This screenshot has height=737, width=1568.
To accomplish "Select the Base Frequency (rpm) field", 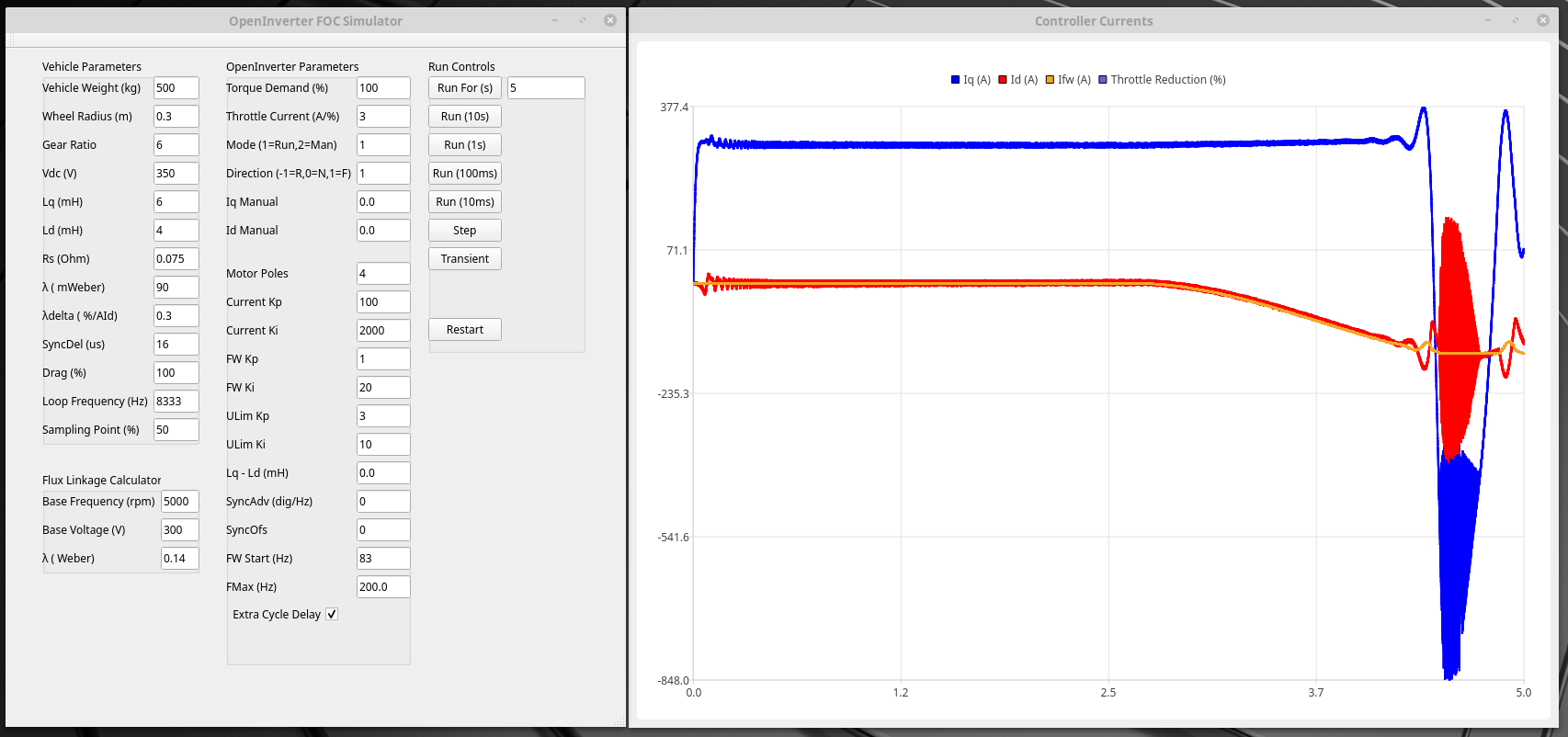I will click(x=179, y=502).
